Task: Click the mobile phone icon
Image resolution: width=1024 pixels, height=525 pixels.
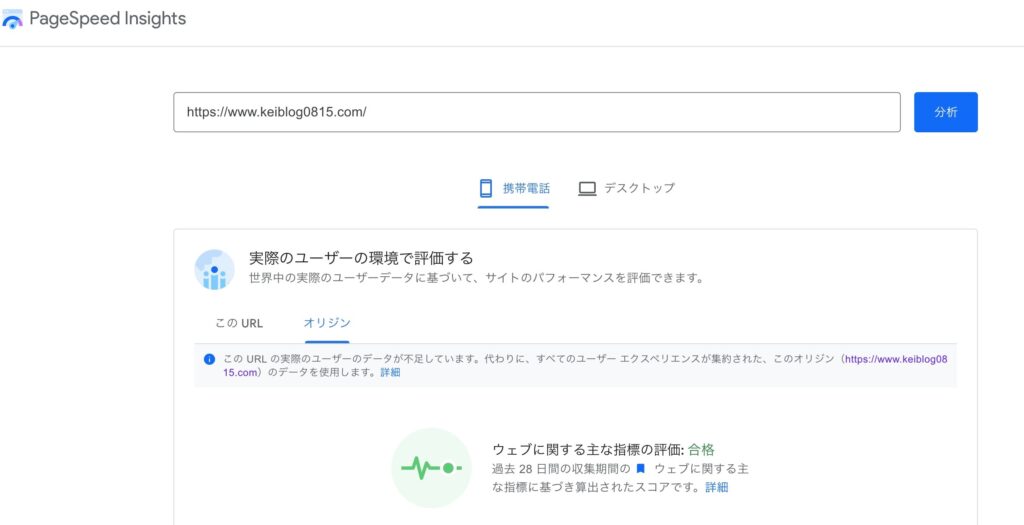Action: point(485,189)
